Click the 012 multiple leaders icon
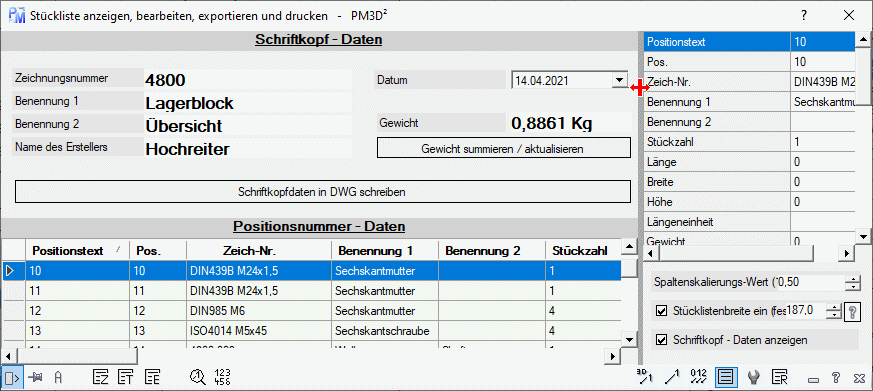 tap(698, 377)
